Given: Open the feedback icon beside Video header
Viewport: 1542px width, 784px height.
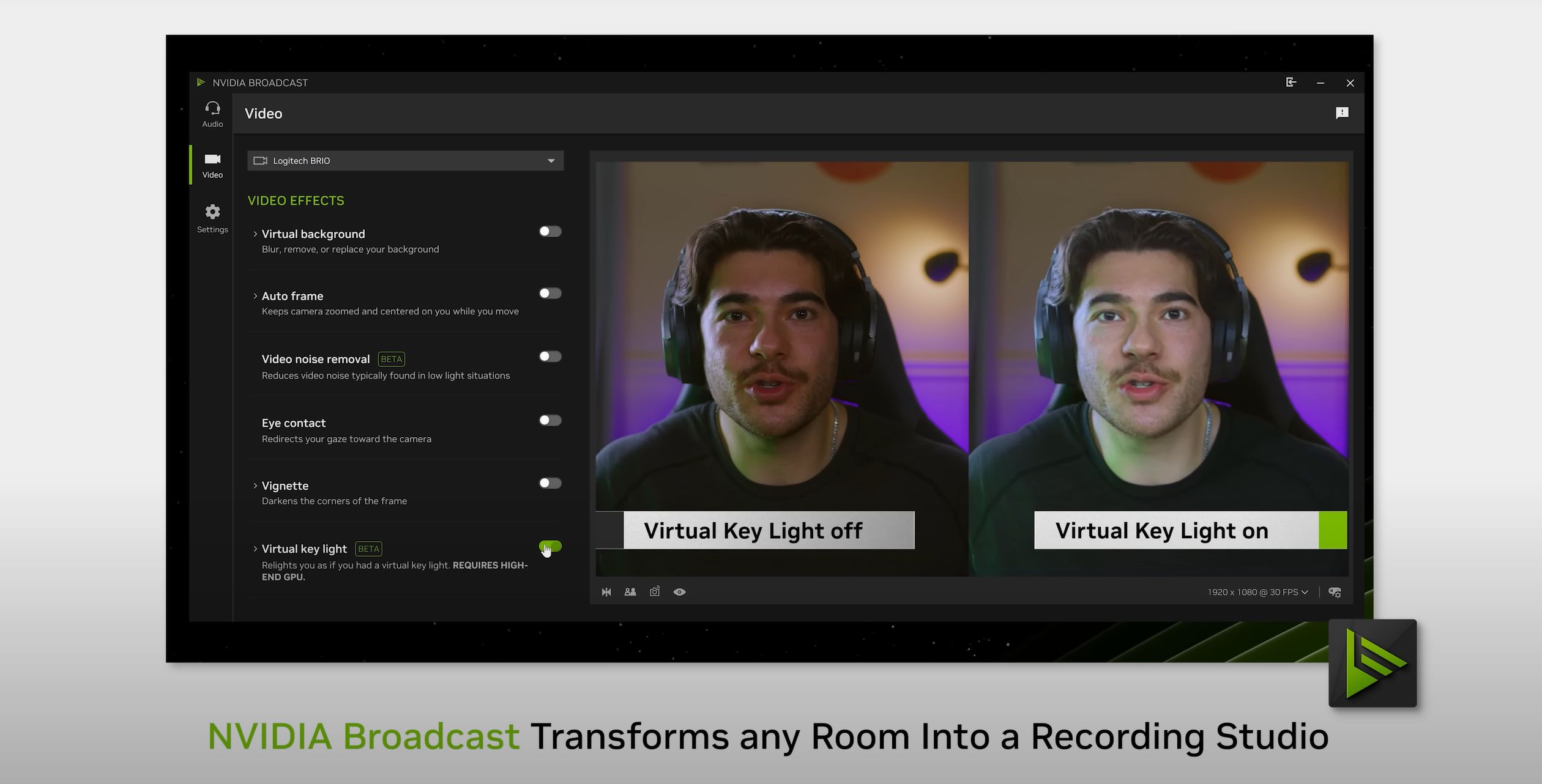Looking at the screenshot, I should click(x=1342, y=113).
